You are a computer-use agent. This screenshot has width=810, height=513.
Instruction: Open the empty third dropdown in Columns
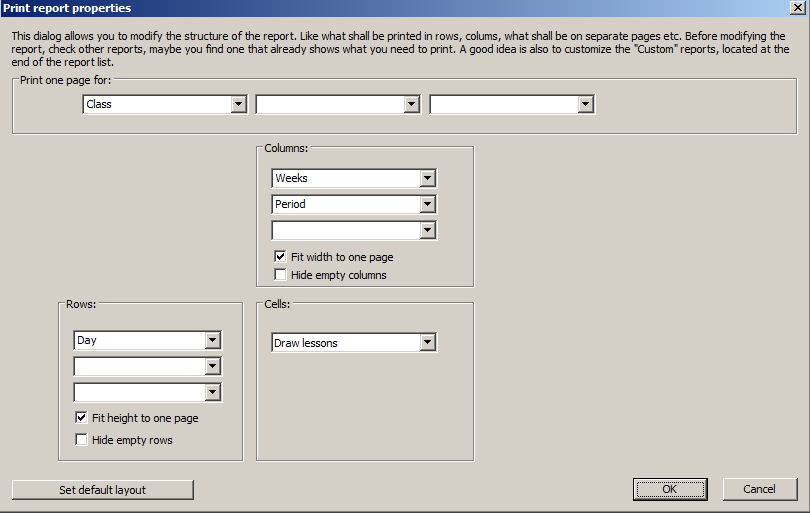pyautogui.click(x=428, y=230)
